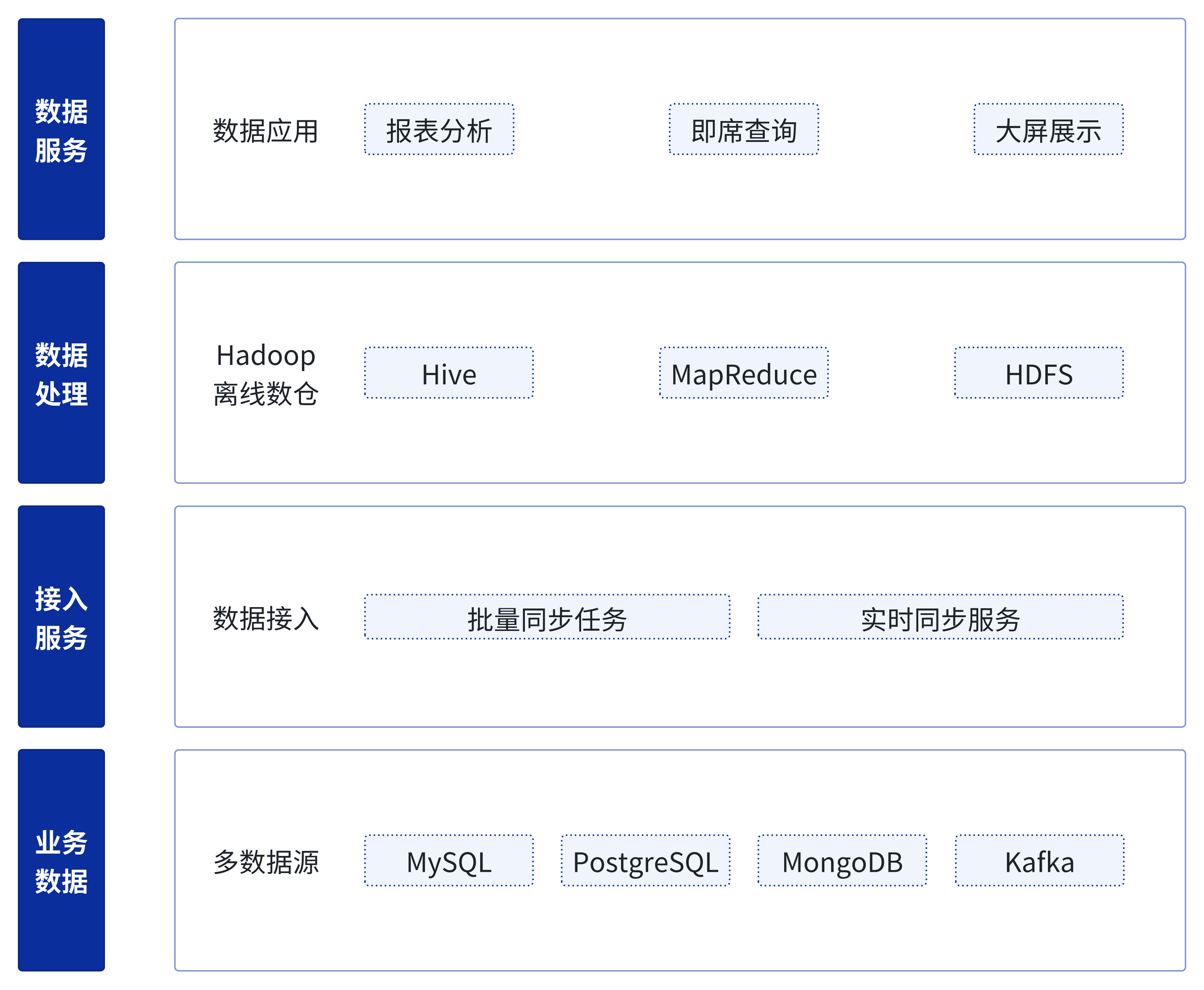Select the 大屏展示 box
This screenshot has width=1204, height=990.
coord(1048,130)
